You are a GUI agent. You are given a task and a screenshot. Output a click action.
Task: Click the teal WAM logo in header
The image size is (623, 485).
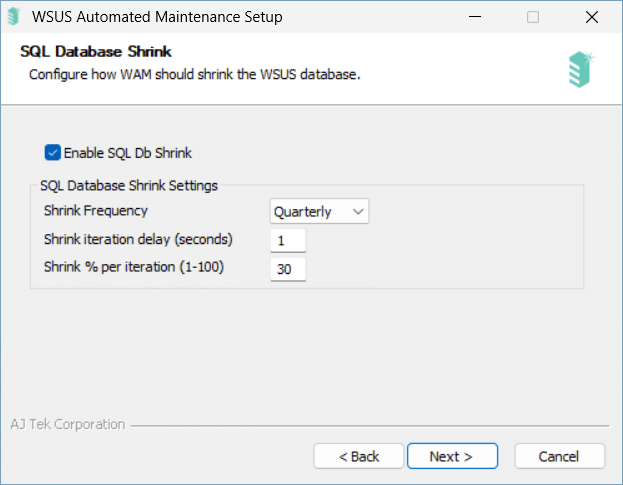click(581, 69)
